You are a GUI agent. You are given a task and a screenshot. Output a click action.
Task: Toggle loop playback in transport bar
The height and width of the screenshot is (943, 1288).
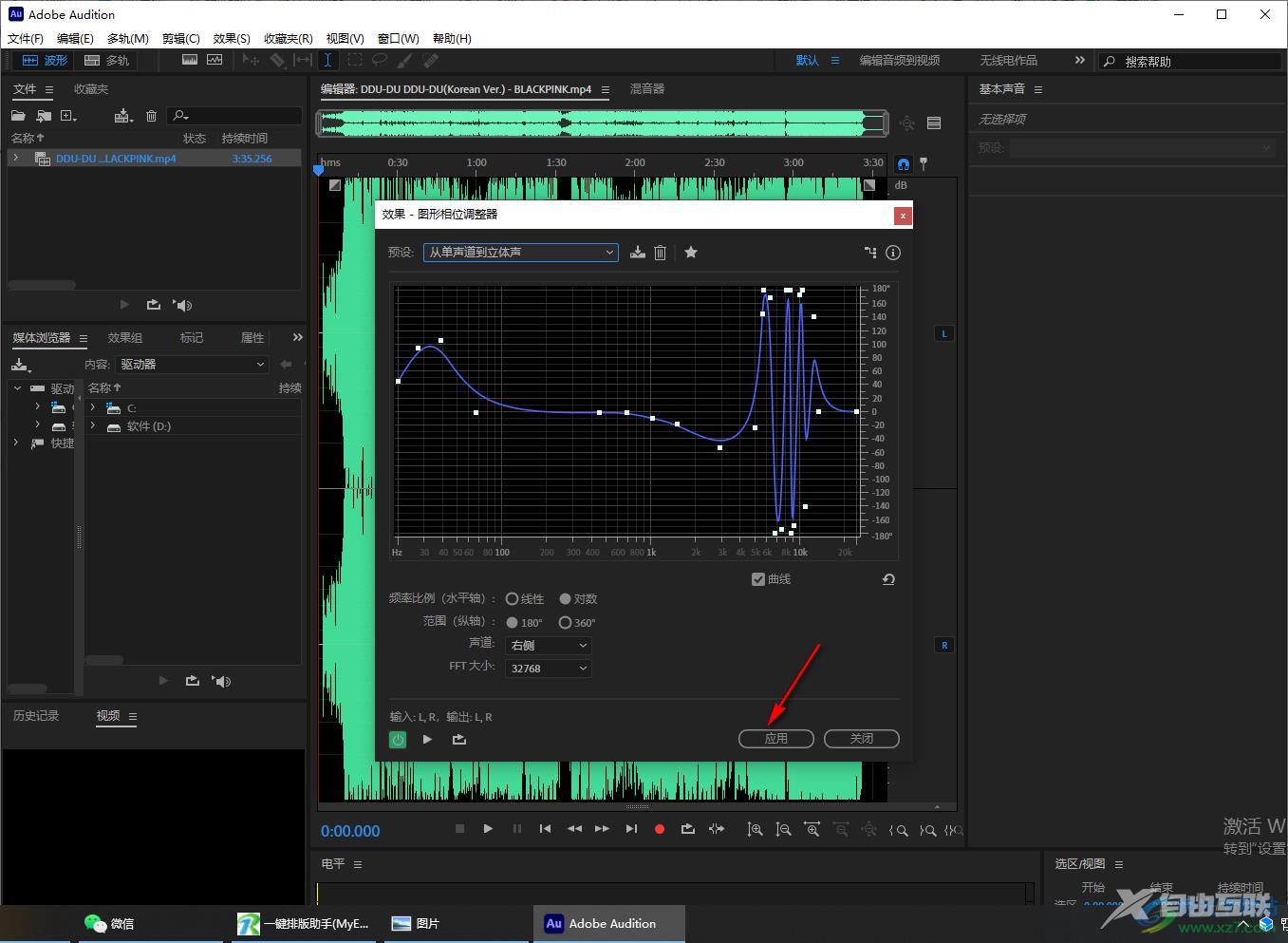pos(688,829)
